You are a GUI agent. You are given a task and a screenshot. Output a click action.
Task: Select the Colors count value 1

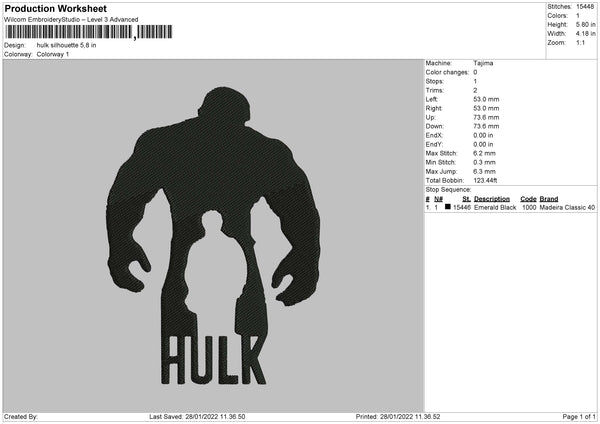pyautogui.click(x=578, y=16)
